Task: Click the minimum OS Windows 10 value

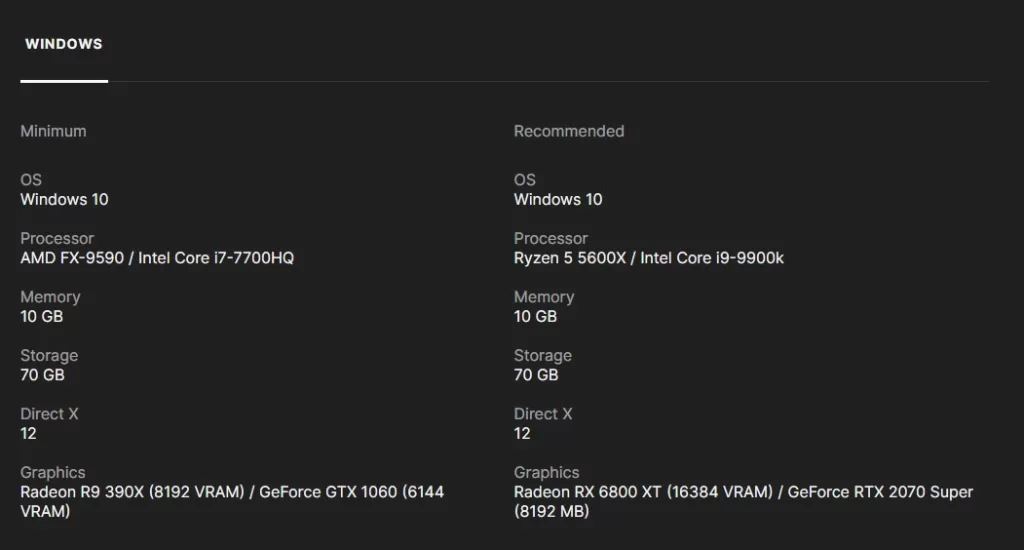Action: tap(64, 199)
